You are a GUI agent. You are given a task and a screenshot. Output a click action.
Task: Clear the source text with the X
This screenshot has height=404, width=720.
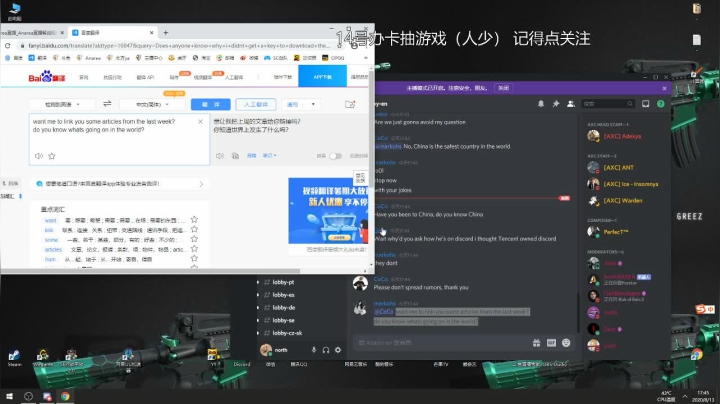point(200,122)
